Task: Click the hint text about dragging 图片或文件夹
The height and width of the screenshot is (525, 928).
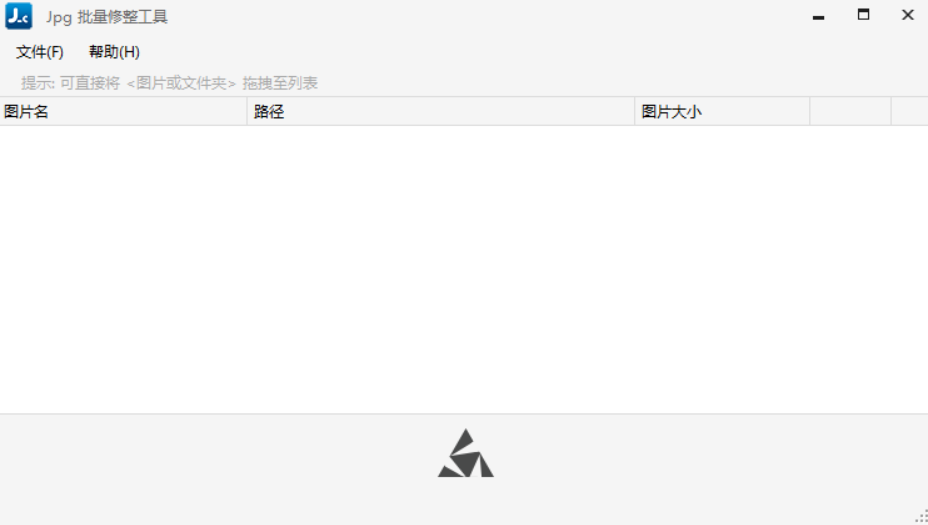Action: (169, 83)
